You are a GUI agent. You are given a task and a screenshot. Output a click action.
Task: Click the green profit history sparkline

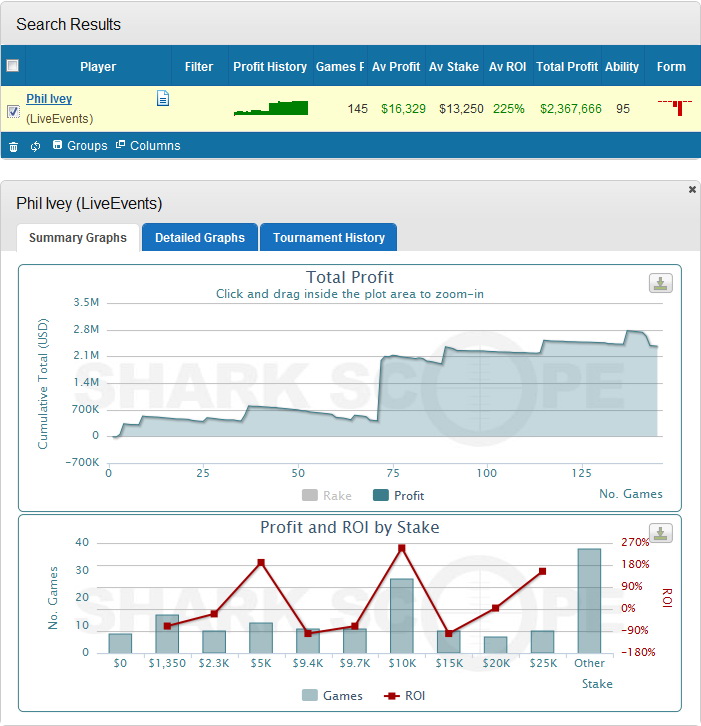271,108
